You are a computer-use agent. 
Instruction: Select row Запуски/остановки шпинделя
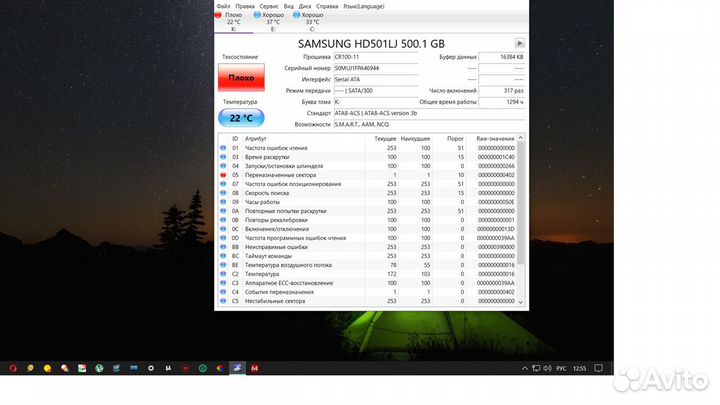368,166
